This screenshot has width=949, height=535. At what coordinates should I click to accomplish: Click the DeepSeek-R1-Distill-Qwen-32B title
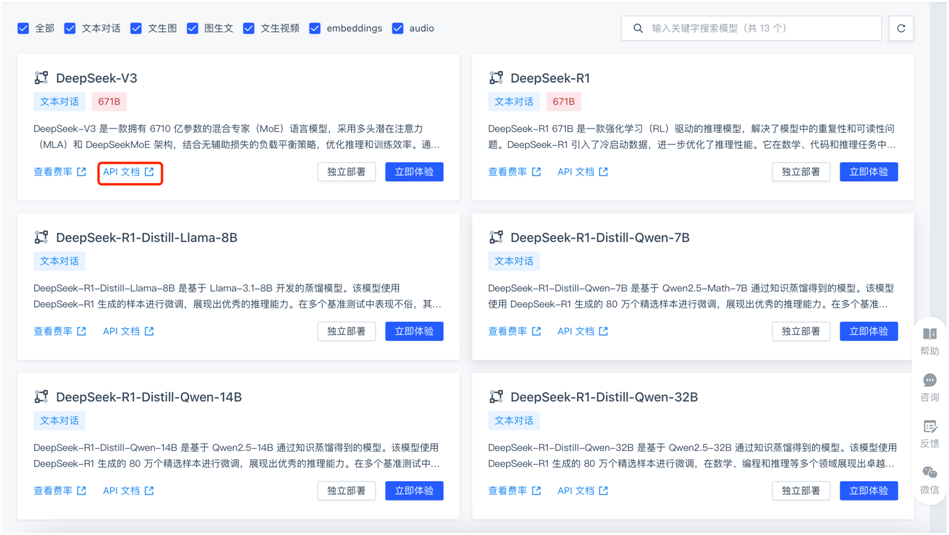point(604,397)
